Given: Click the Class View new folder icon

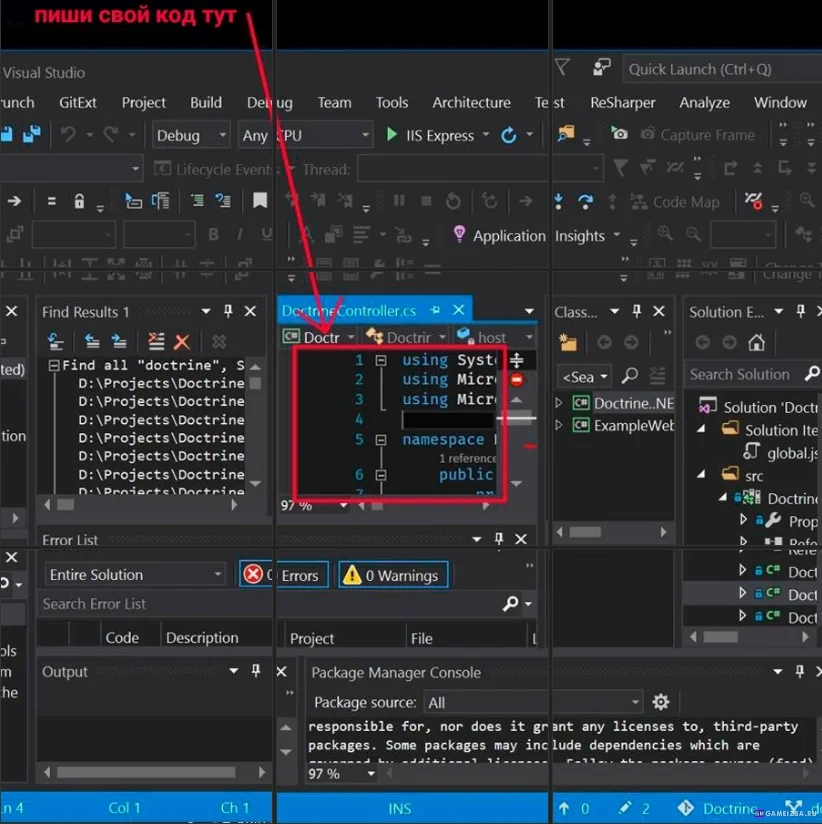Looking at the screenshot, I should pyautogui.click(x=568, y=343).
